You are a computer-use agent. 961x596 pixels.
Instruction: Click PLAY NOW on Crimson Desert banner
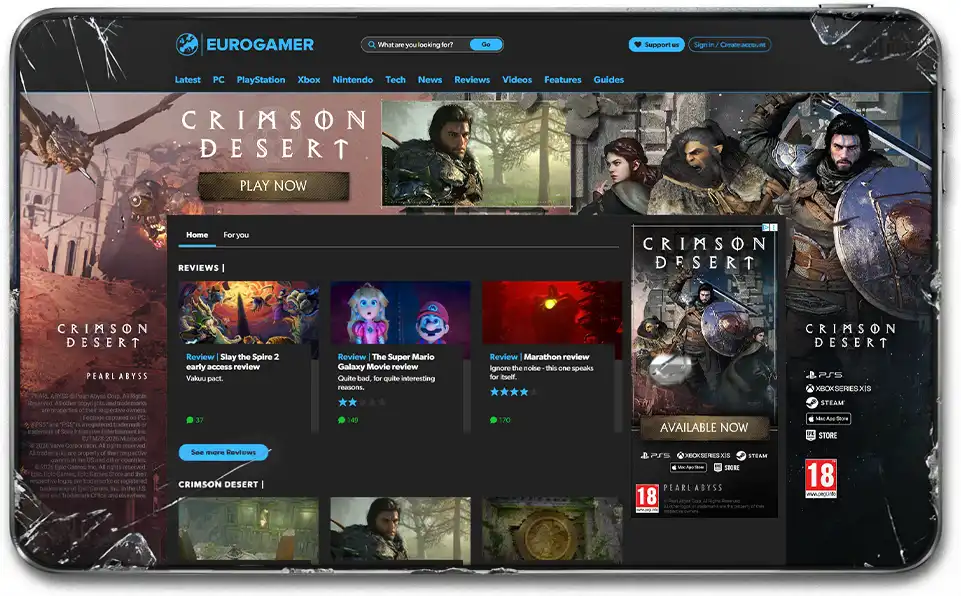tap(273, 186)
